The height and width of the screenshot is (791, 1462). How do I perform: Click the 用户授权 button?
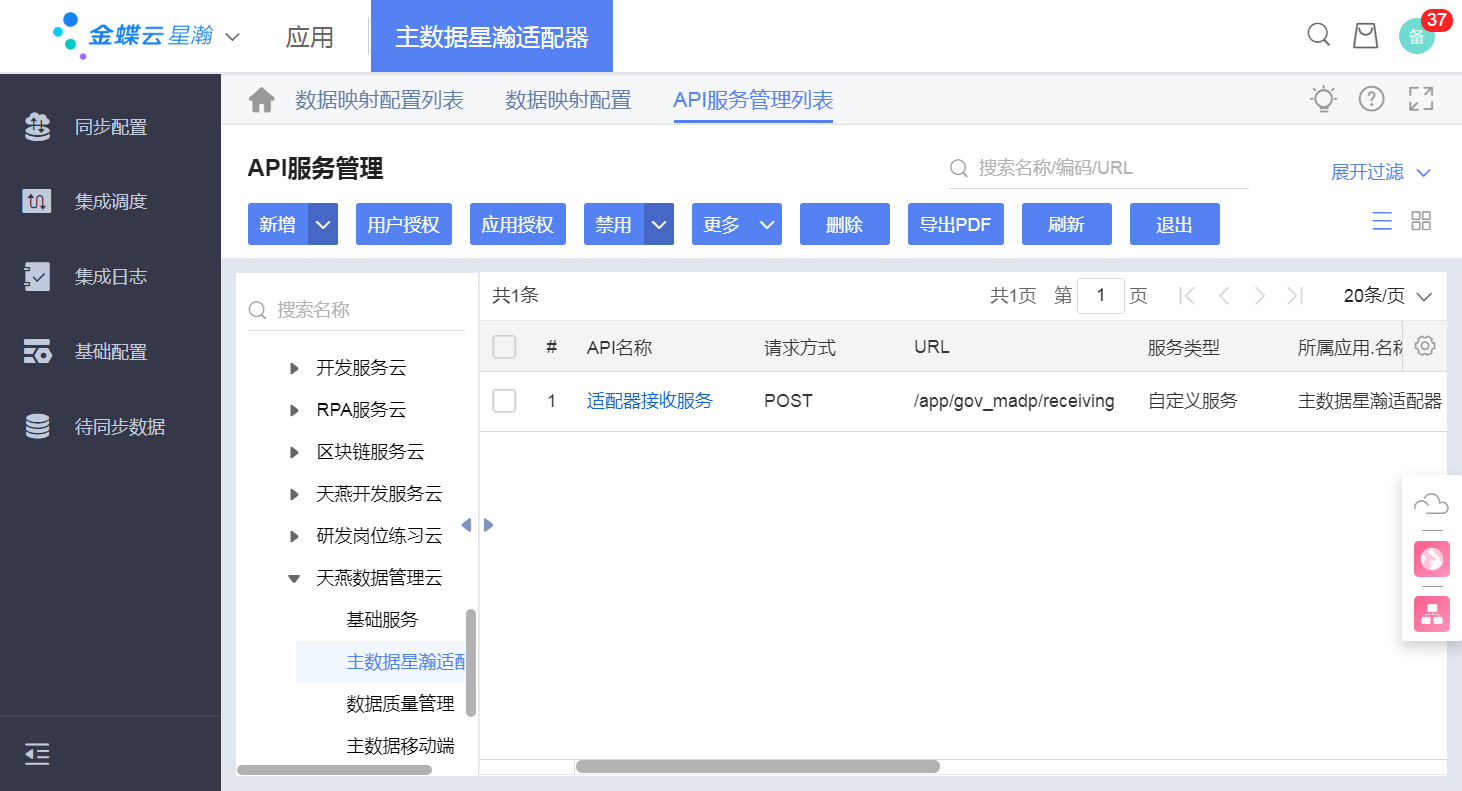pyautogui.click(x=403, y=224)
